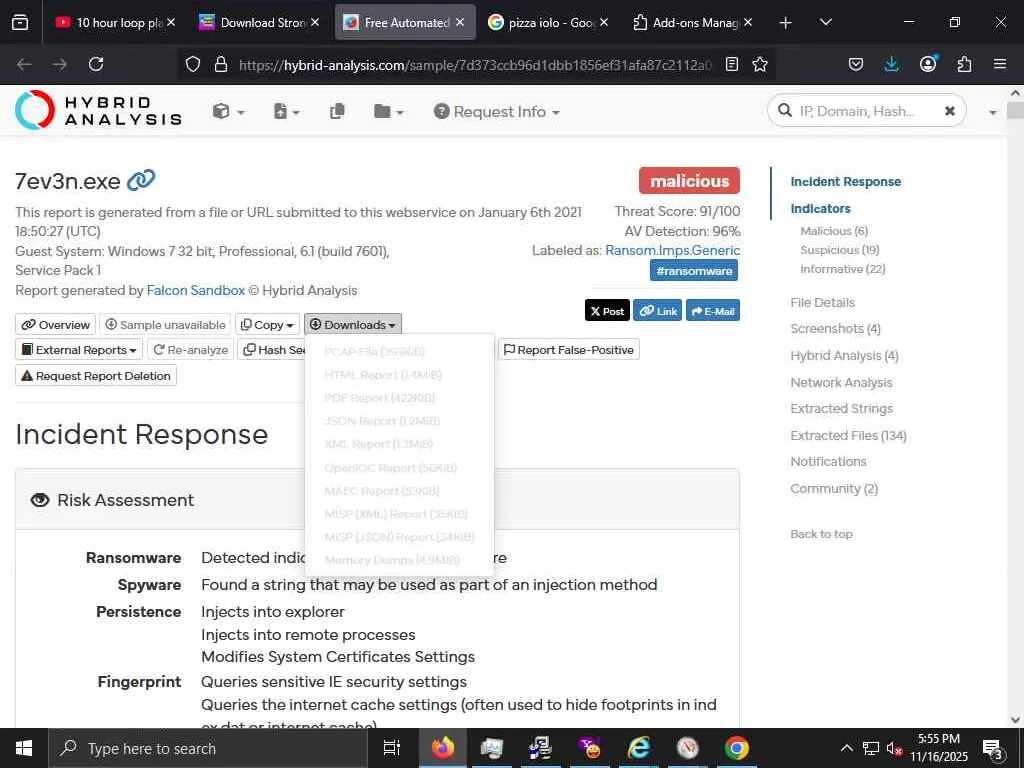Click the Pocket save icon
The height and width of the screenshot is (768, 1024).
tap(856, 64)
